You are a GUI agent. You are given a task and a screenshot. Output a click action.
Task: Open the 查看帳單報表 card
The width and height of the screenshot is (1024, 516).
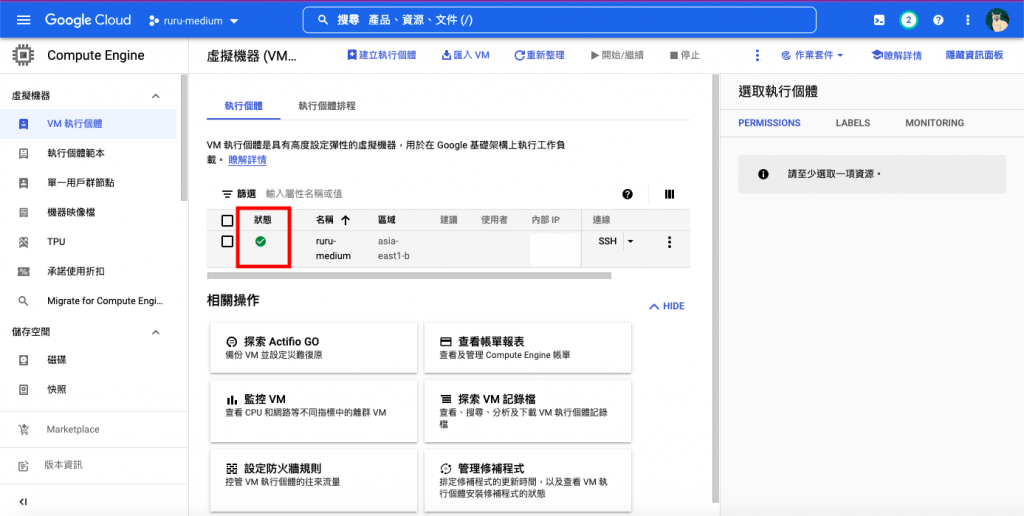(x=528, y=347)
